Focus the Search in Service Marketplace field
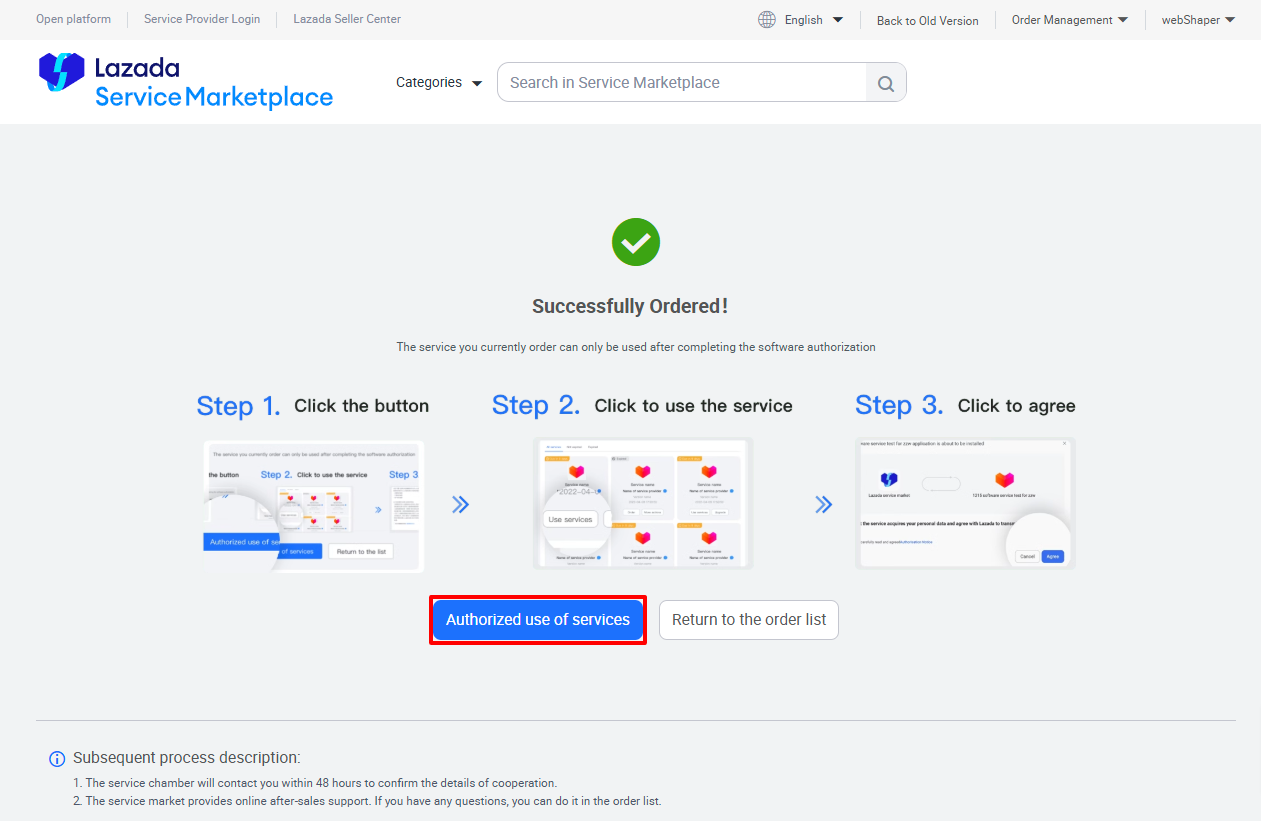 (682, 83)
